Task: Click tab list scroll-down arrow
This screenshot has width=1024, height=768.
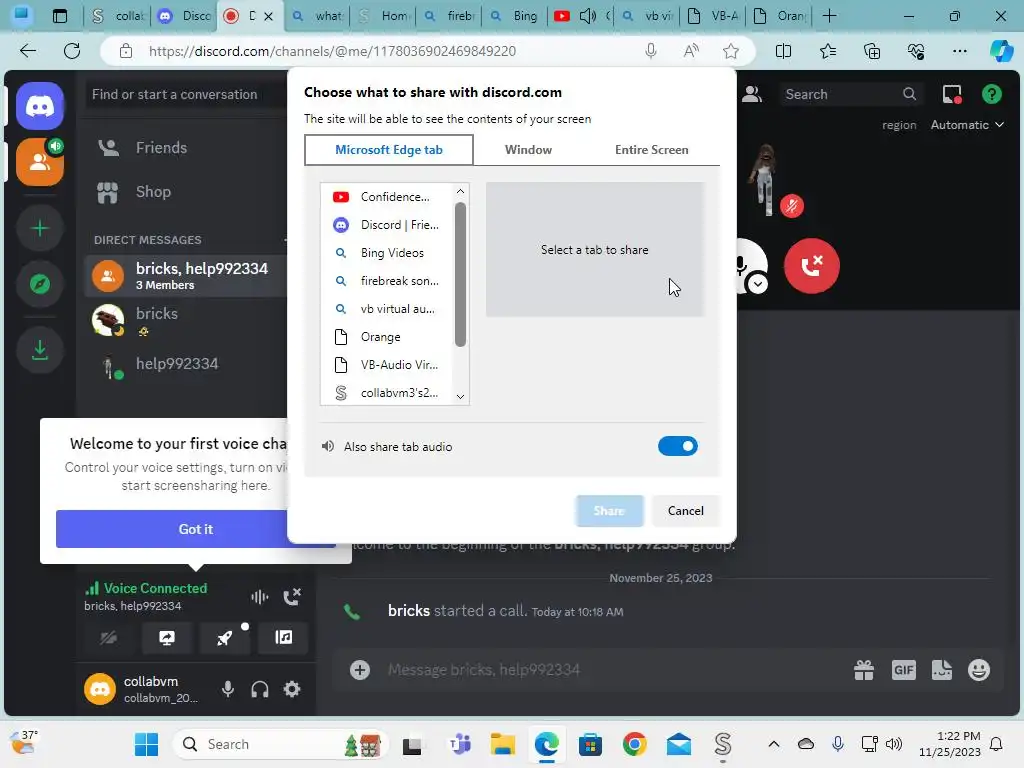Action: click(460, 396)
